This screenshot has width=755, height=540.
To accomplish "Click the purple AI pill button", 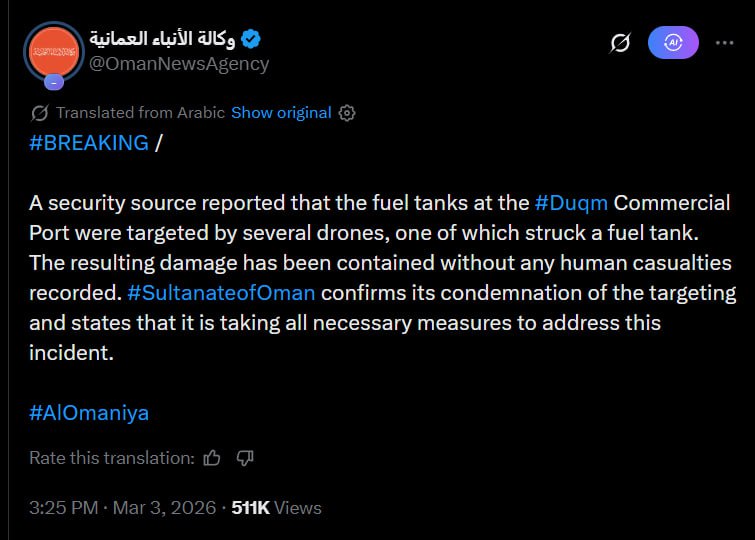I will coord(673,42).
